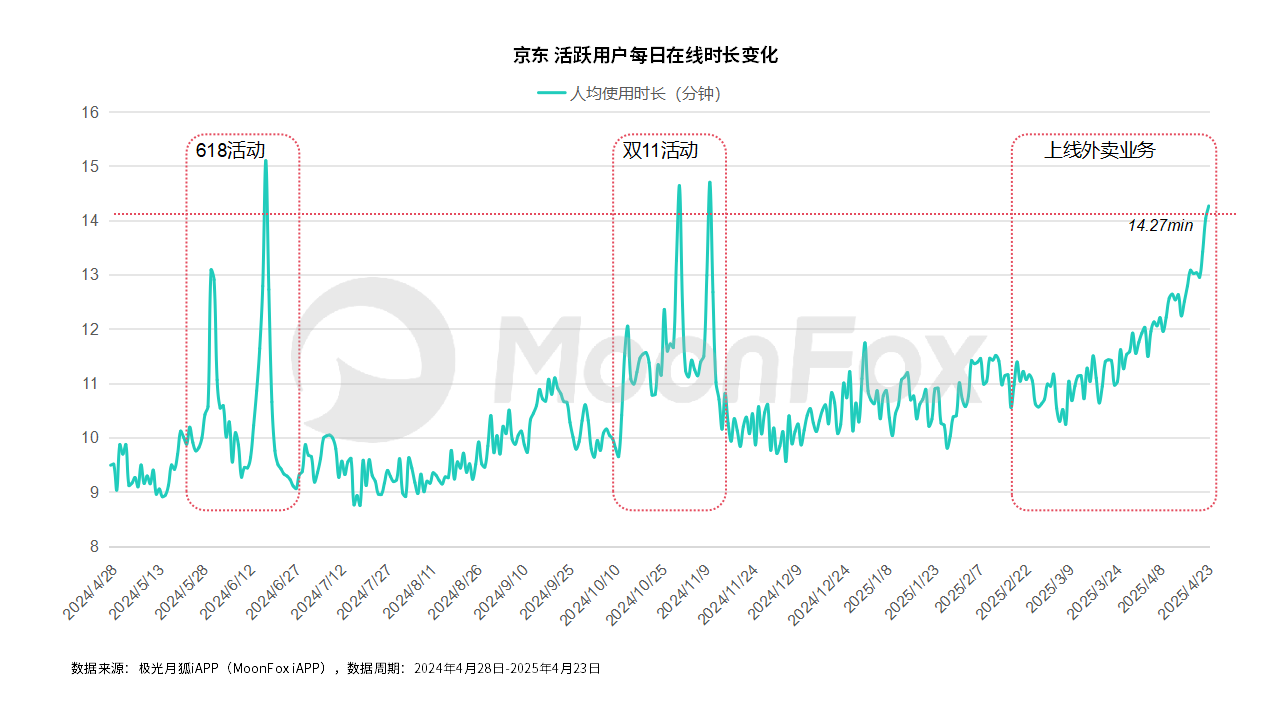The height and width of the screenshot is (720, 1280).
Task: Click y-axis value 15
Action: click(x=90, y=166)
